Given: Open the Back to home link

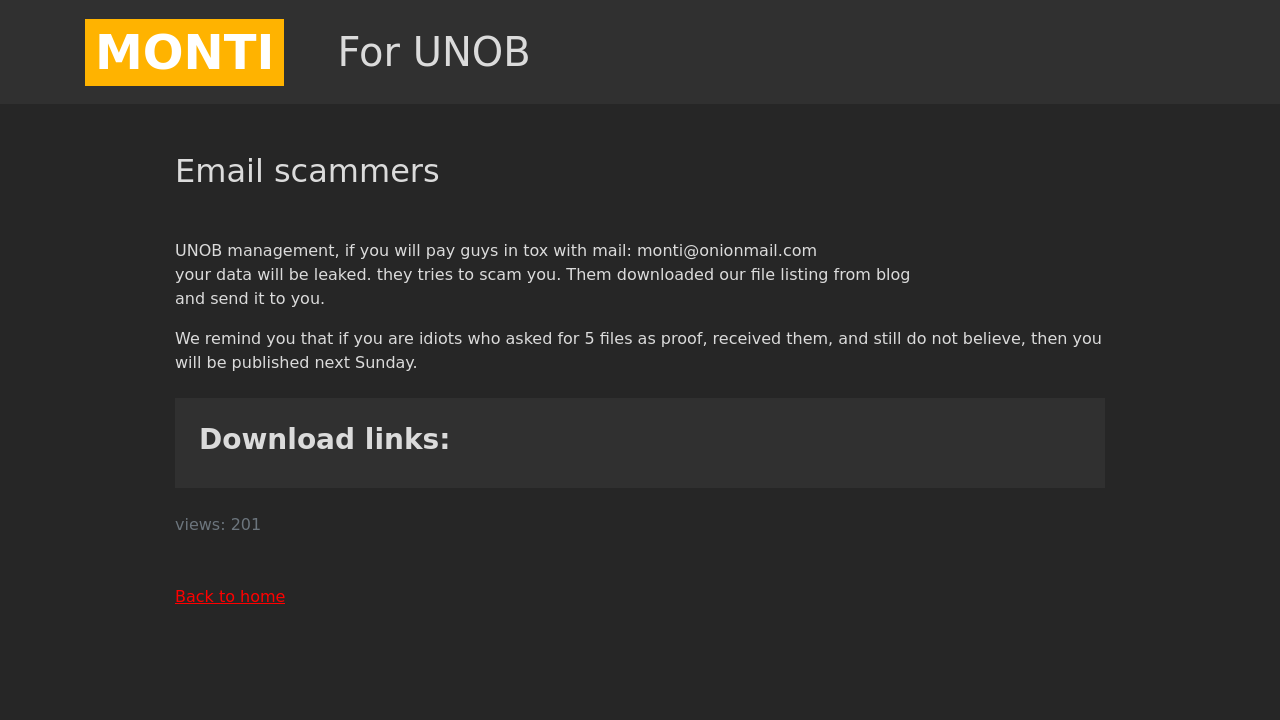Looking at the screenshot, I should point(230,597).
